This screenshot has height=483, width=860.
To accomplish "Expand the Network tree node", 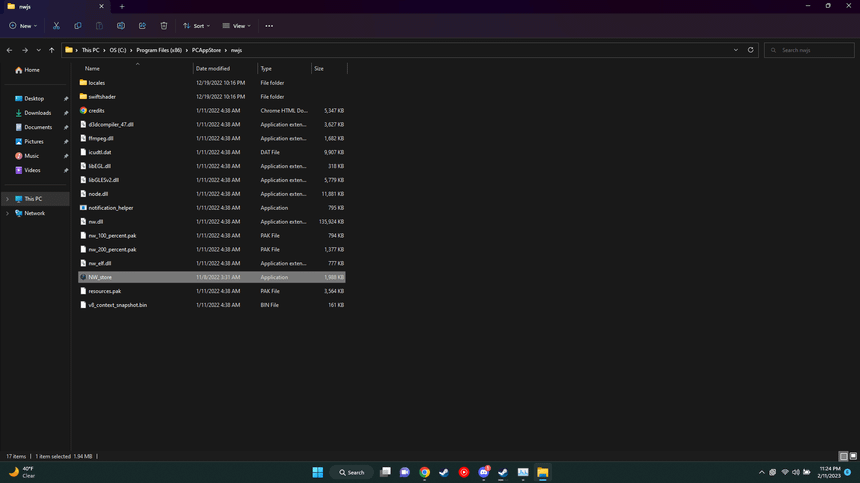I will [x=8, y=213].
